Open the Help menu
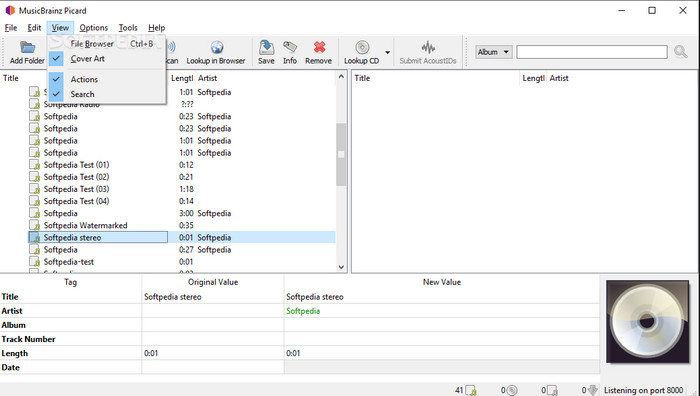This screenshot has height=396, width=700. [x=156, y=28]
